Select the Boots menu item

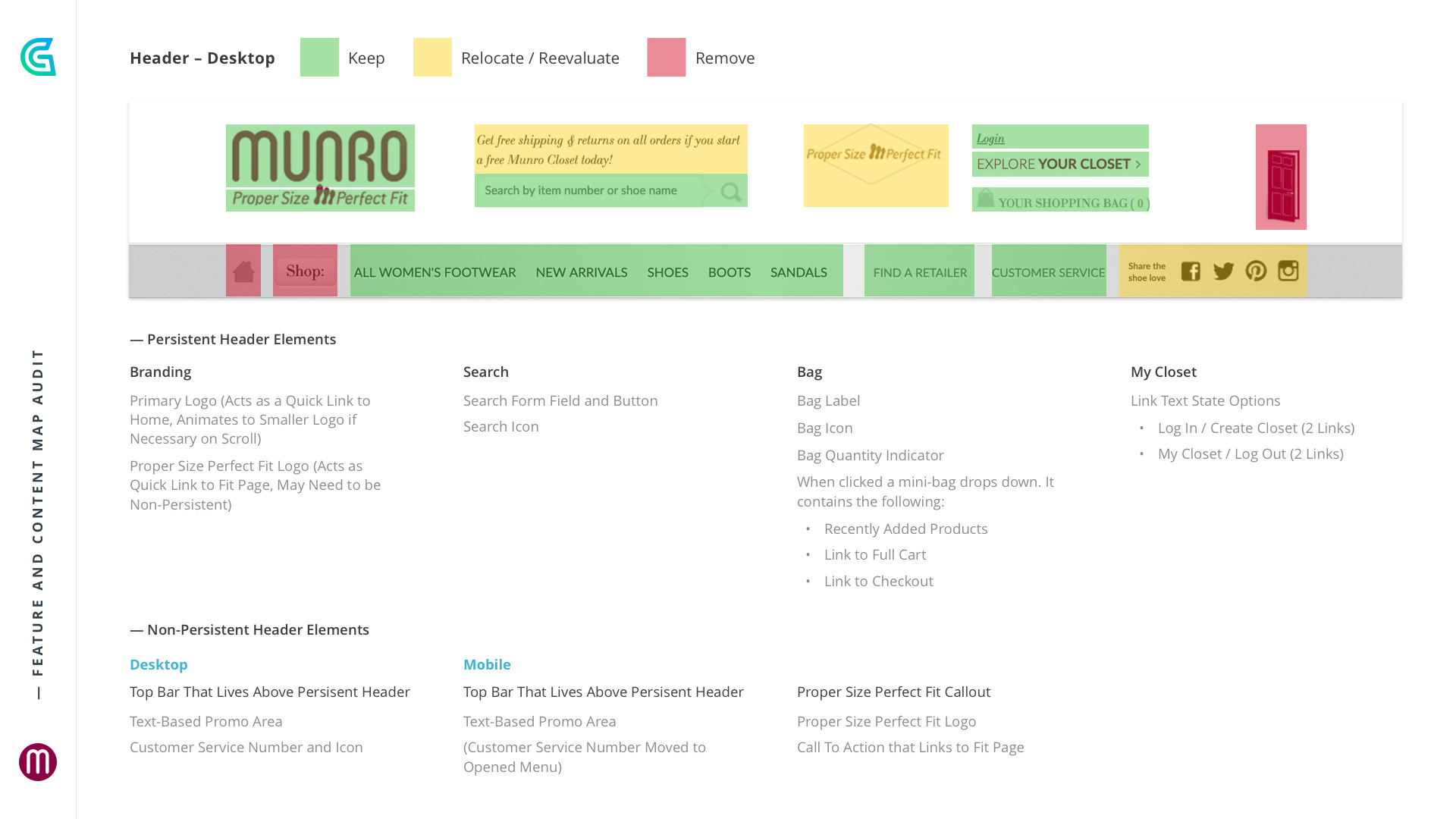[x=730, y=272]
